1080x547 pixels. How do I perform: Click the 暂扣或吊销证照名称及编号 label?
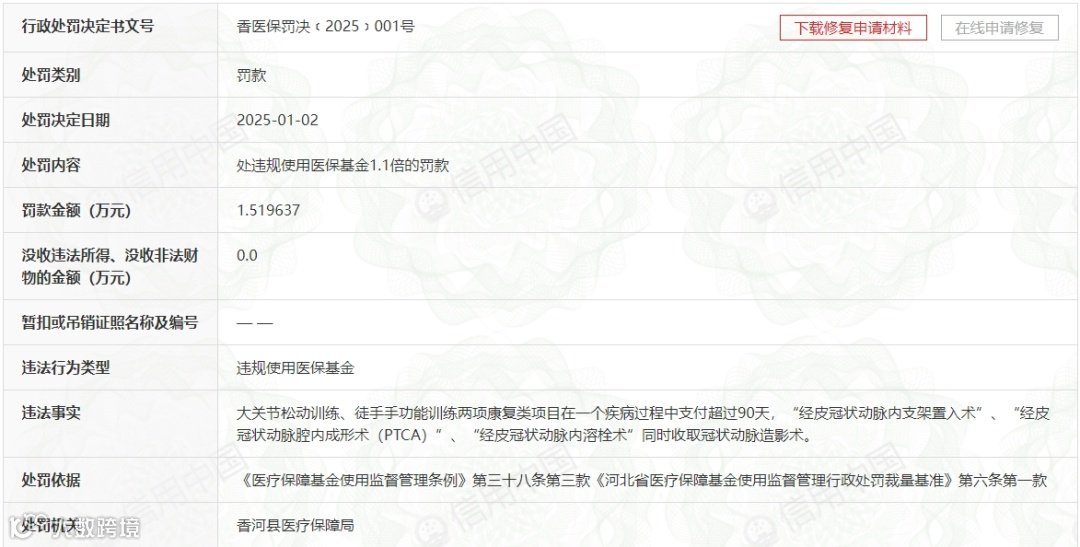110,322
